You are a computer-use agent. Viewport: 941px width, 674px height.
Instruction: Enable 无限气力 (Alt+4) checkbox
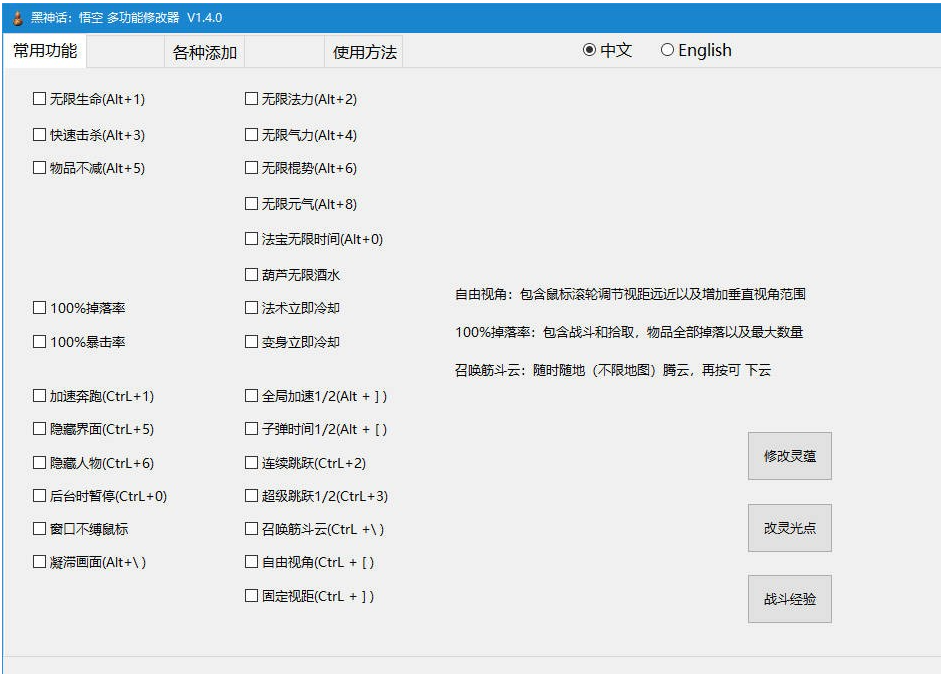[x=252, y=135]
